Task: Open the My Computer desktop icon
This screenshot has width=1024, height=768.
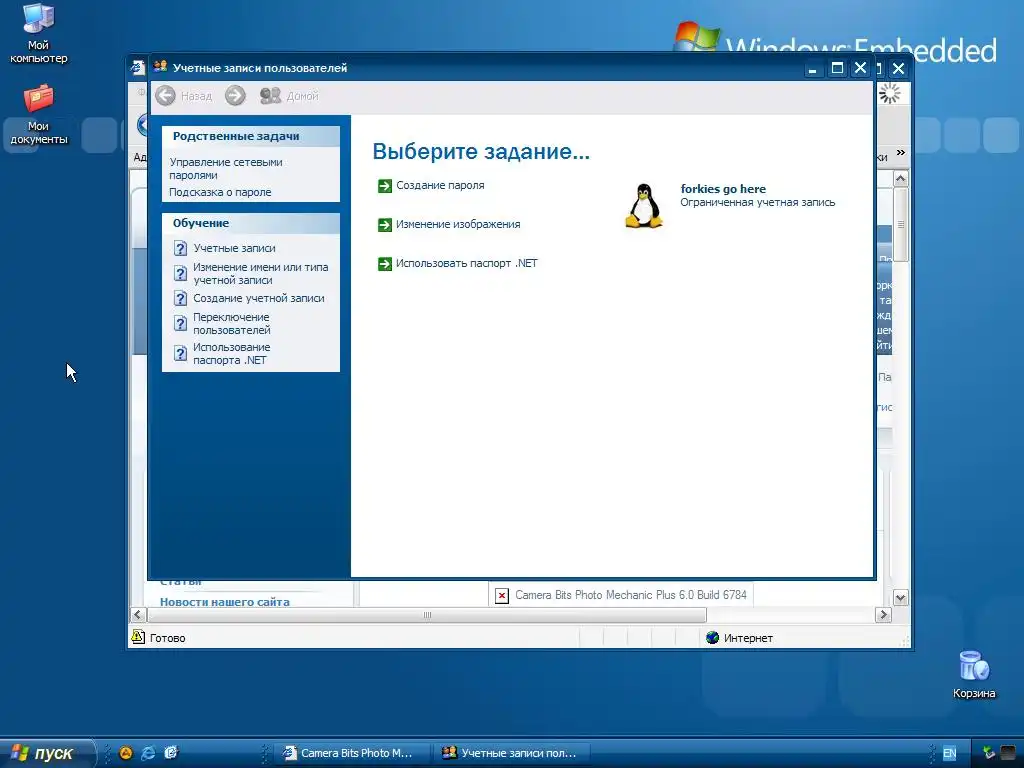Action: [x=38, y=33]
